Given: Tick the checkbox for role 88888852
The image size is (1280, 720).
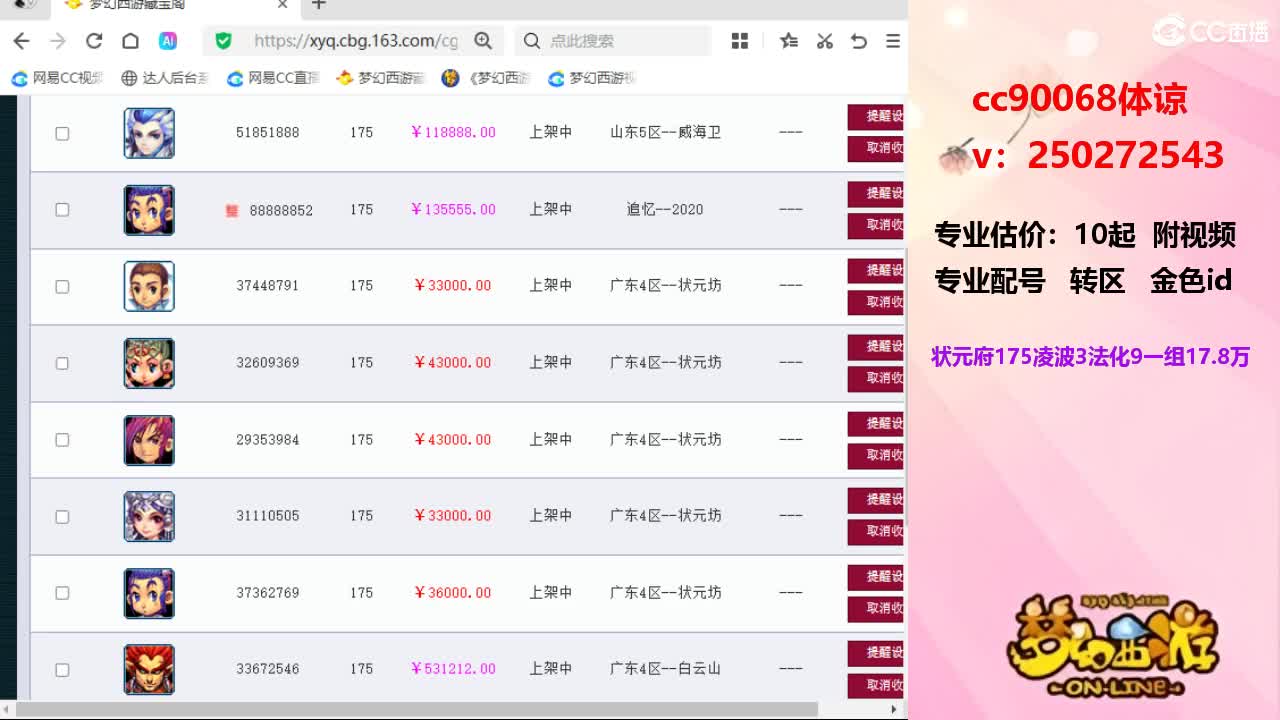Looking at the screenshot, I should (x=62, y=210).
